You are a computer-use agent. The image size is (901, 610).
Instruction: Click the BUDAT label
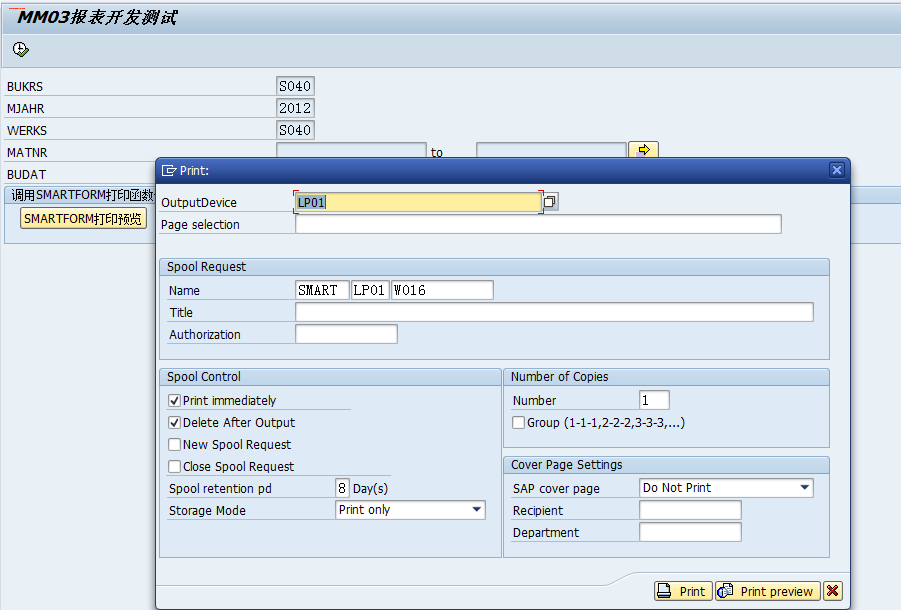(x=26, y=175)
